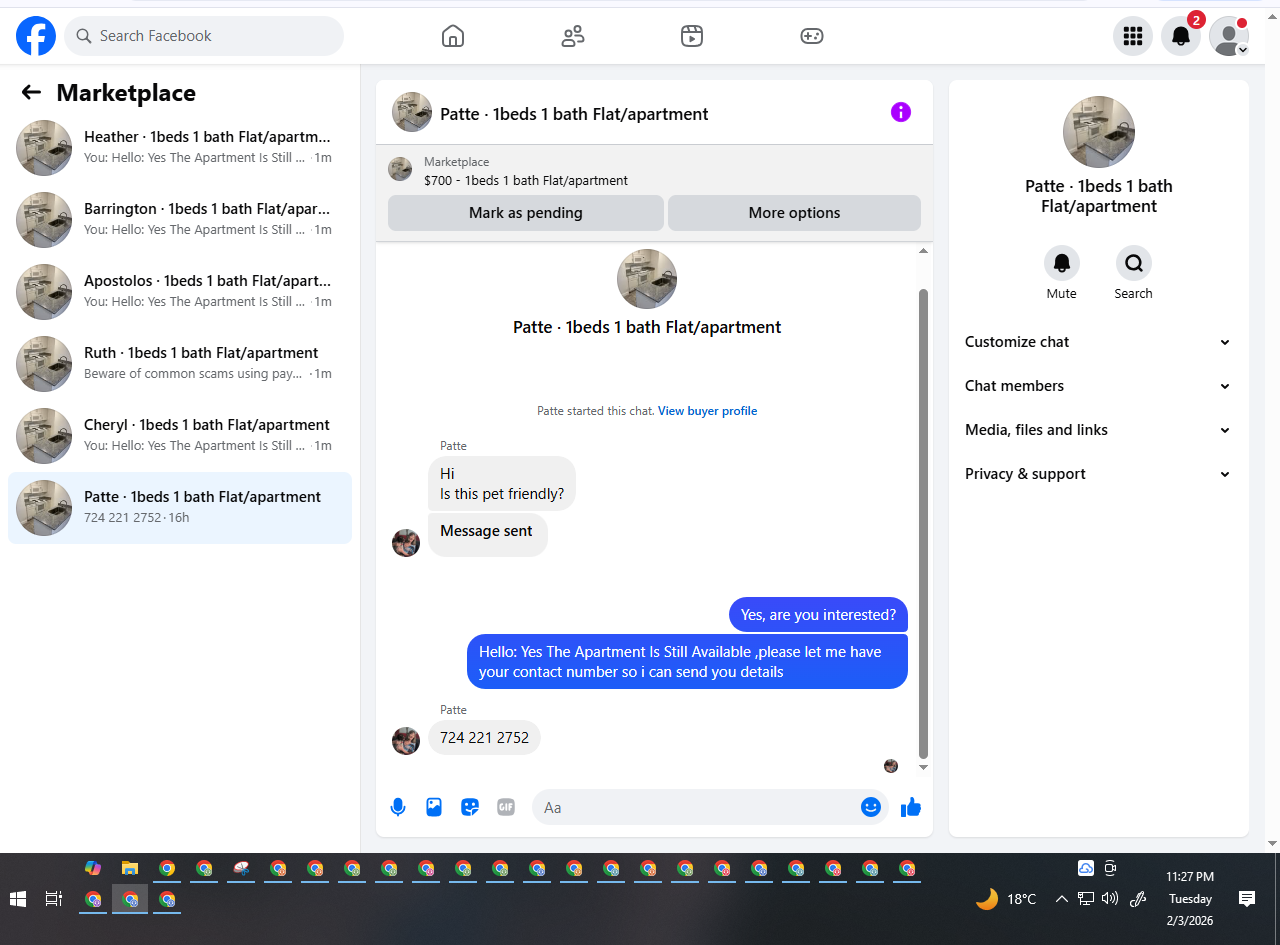Expand Chat members section
Screen dimensions: 1280x945
pos(1098,386)
